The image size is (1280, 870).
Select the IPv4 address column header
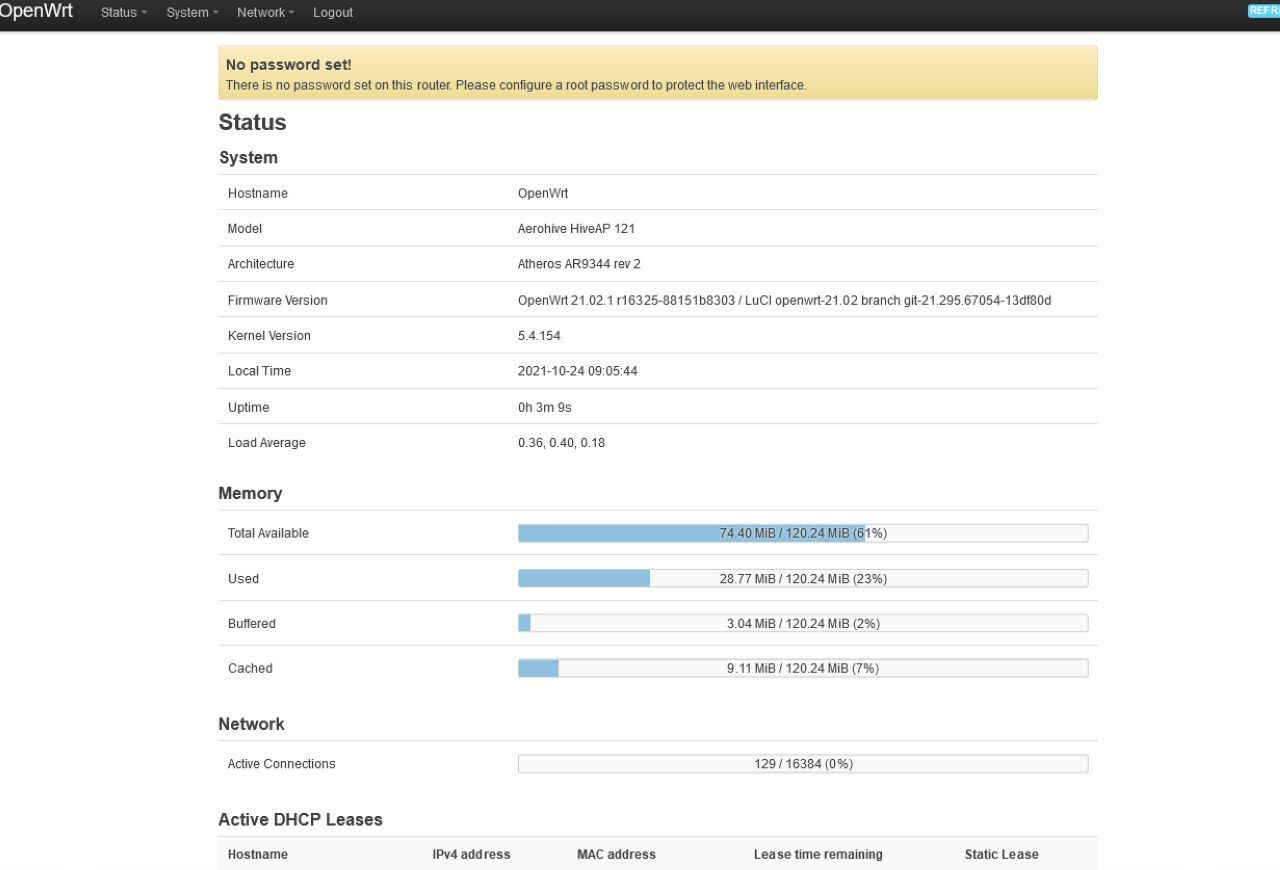(x=471, y=854)
